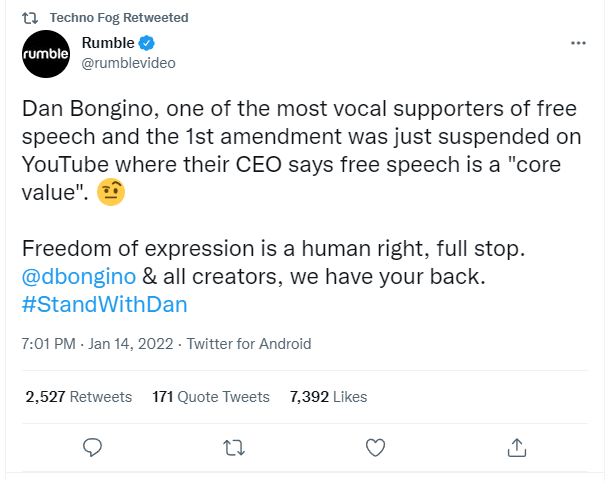The height and width of the screenshot is (481, 605).
Task: View the 2,527 Retweets list
Action: coord(79,397)
